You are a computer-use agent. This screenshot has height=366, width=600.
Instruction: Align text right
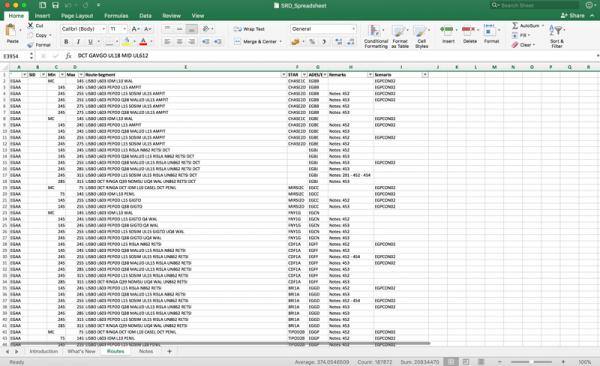pos(192,41)
